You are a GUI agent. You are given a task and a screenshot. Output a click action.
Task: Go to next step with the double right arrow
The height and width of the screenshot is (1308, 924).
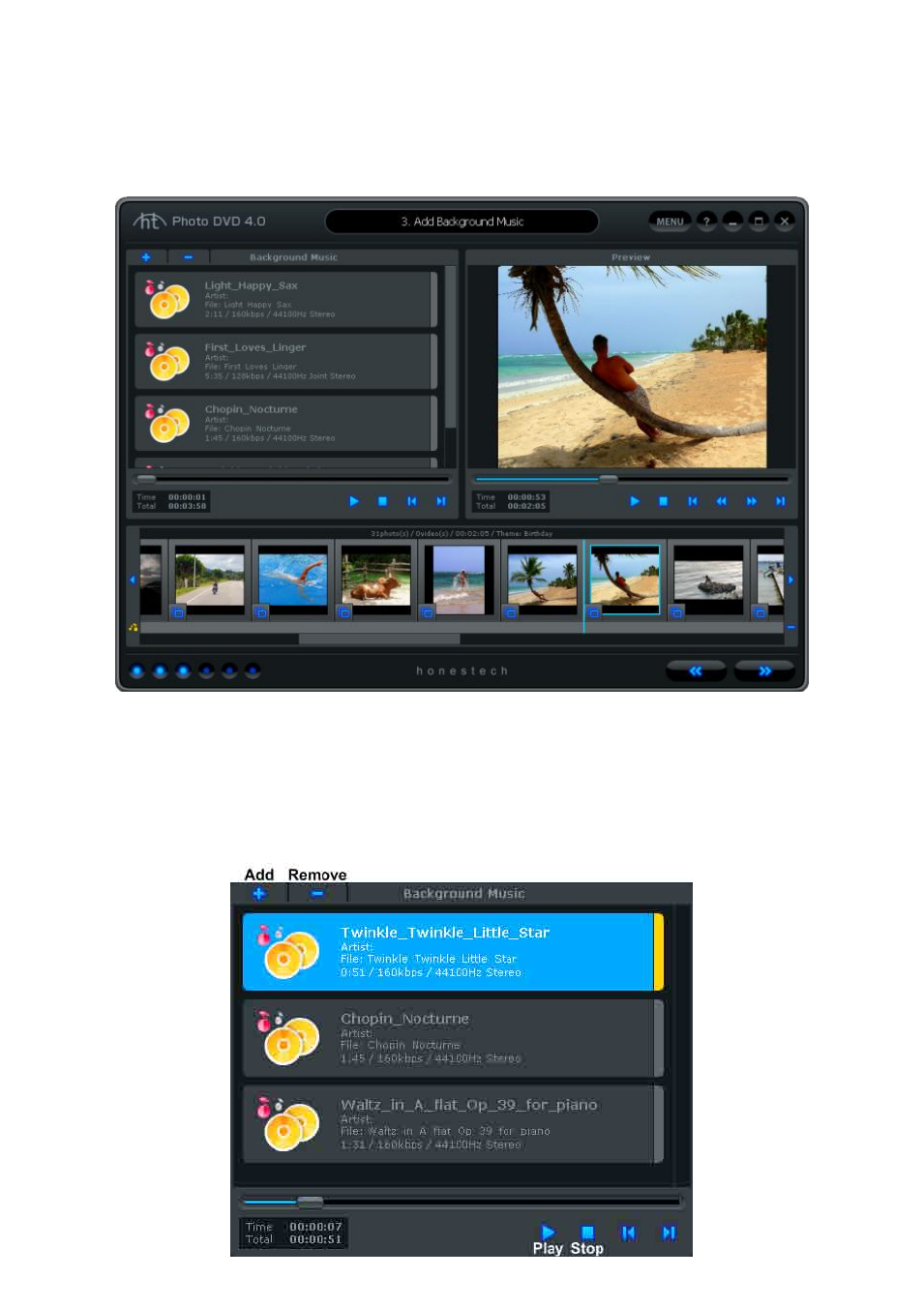764,670
